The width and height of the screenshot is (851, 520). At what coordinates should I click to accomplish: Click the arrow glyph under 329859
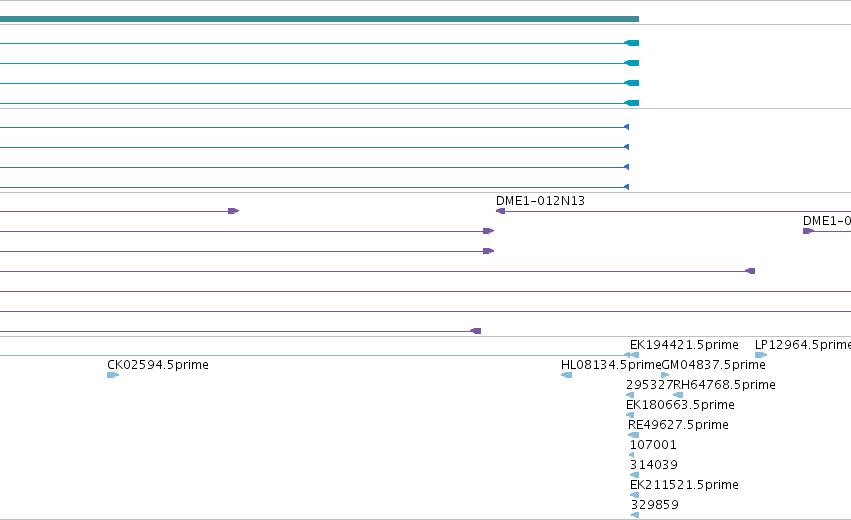[x=635, y=515]
